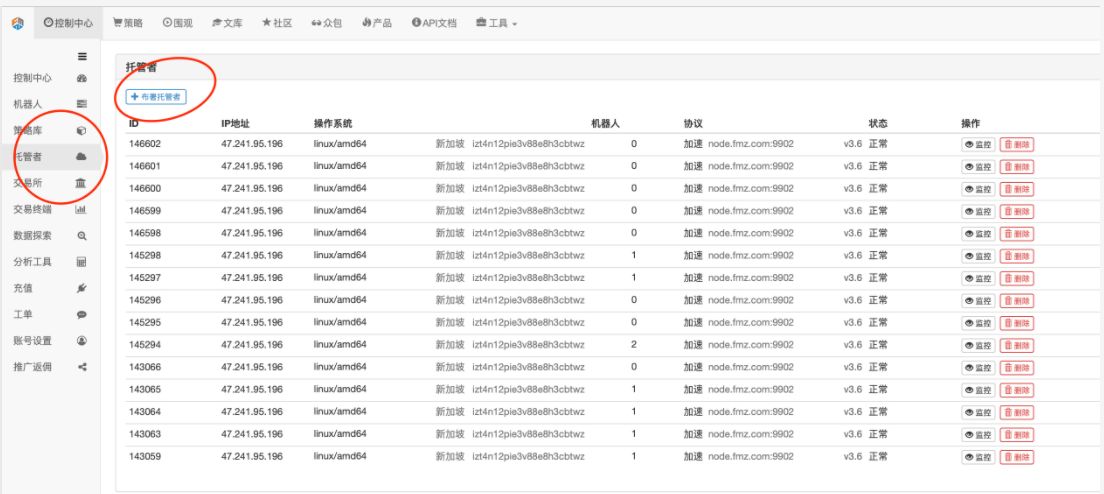Open 策略 in the top navigation
The height and width of the screenshot is (494, 1104).
click(x=128, y=23)
